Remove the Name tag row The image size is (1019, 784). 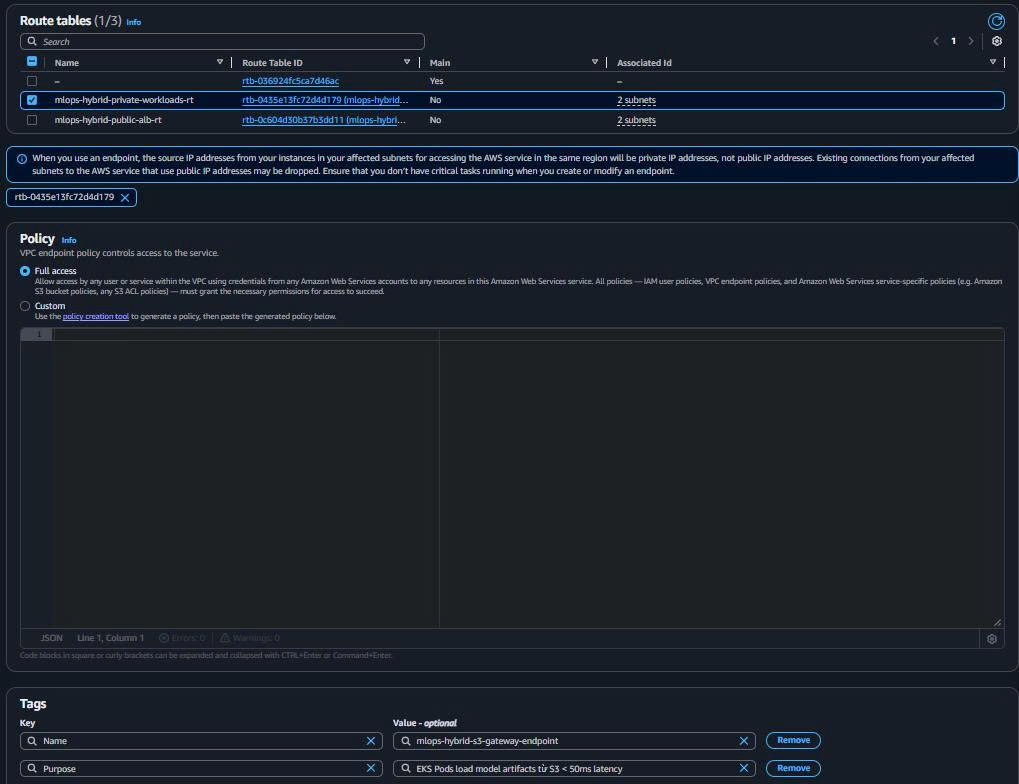click(x=792, y=740)
